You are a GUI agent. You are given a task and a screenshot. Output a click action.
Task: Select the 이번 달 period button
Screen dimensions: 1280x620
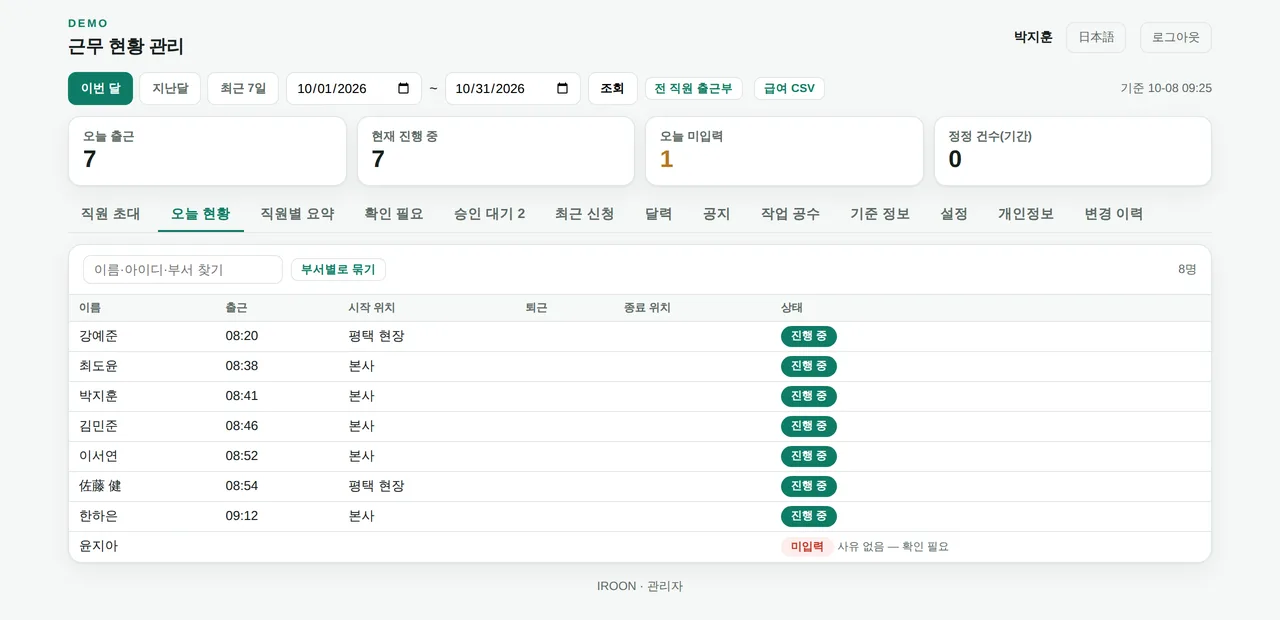(100, 88)
